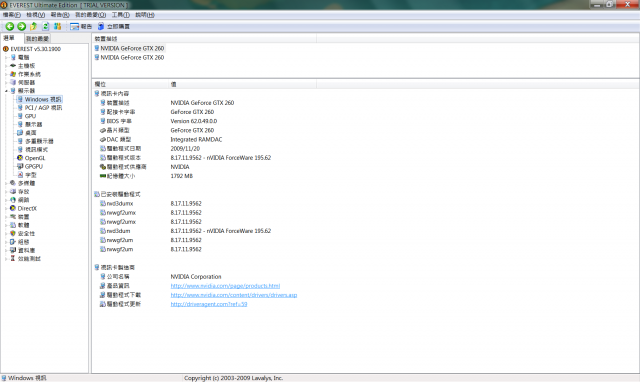Image resolution: width=640 pixels, height=382 pixels.
Task: Expand the 網路 network node
Action: 6,200
